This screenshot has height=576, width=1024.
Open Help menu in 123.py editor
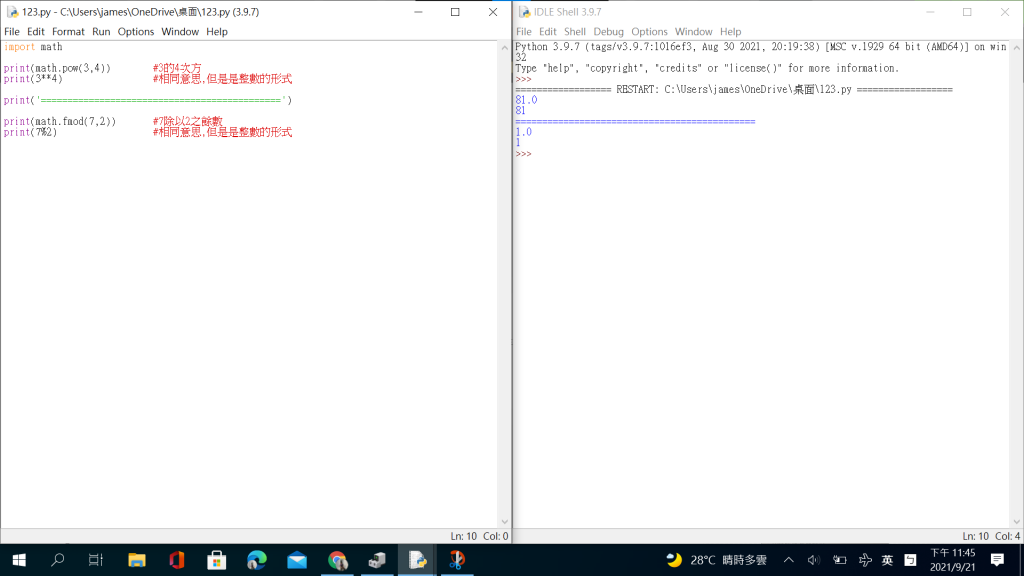pos(217,31)
